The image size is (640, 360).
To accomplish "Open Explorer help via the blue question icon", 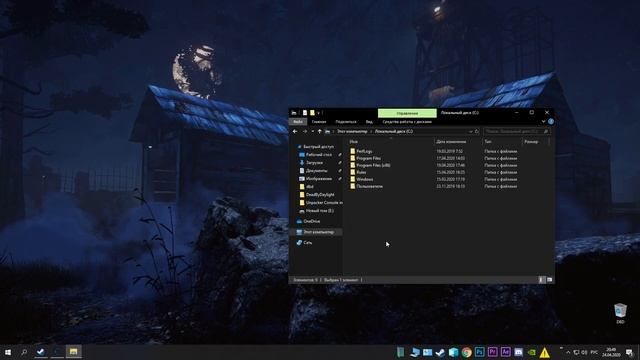I will point(551,122).
